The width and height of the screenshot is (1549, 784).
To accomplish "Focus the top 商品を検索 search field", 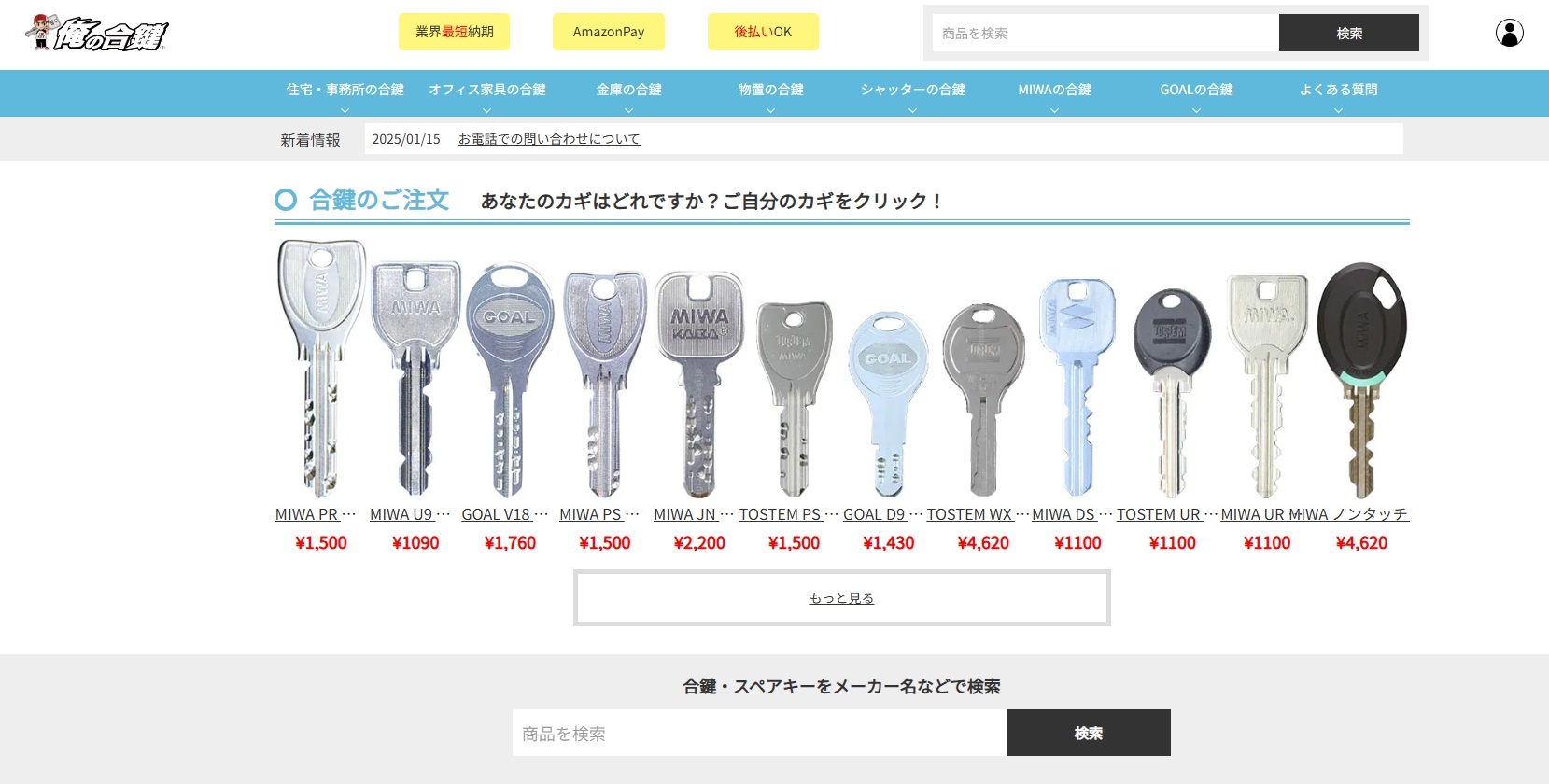I will [x=1105, y=33].
